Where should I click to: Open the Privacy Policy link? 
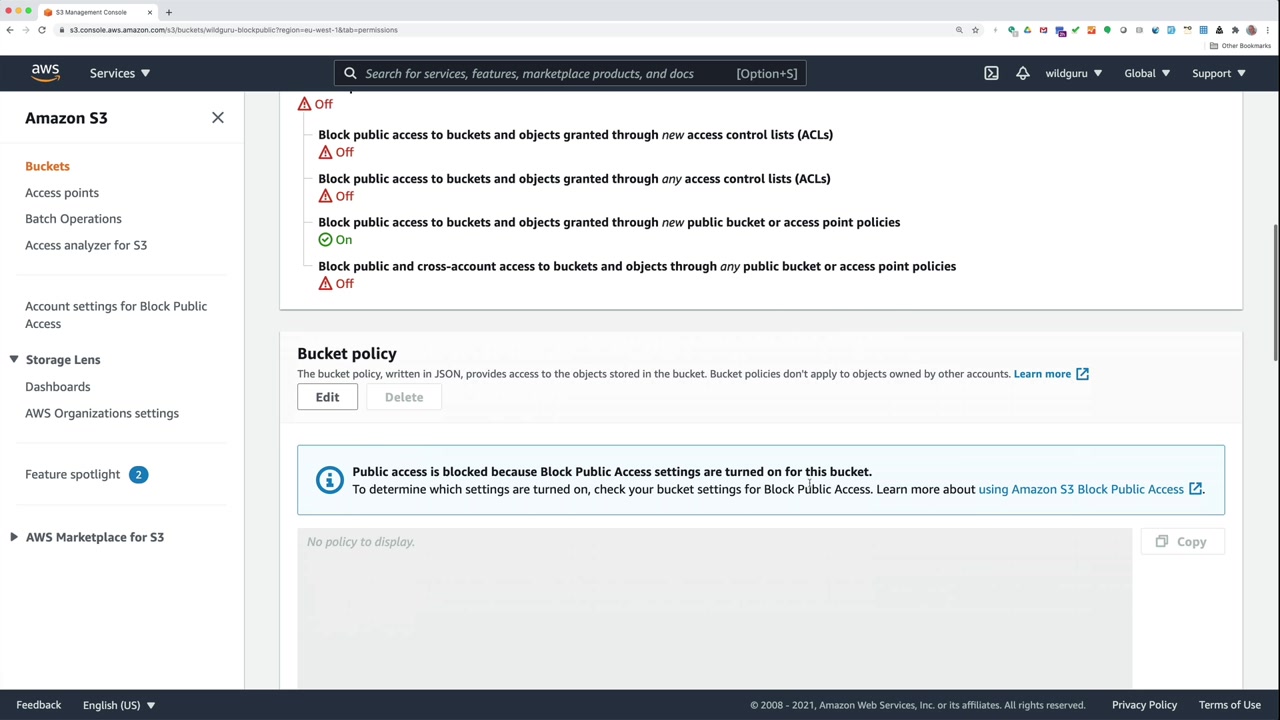tap(1144, 705)
